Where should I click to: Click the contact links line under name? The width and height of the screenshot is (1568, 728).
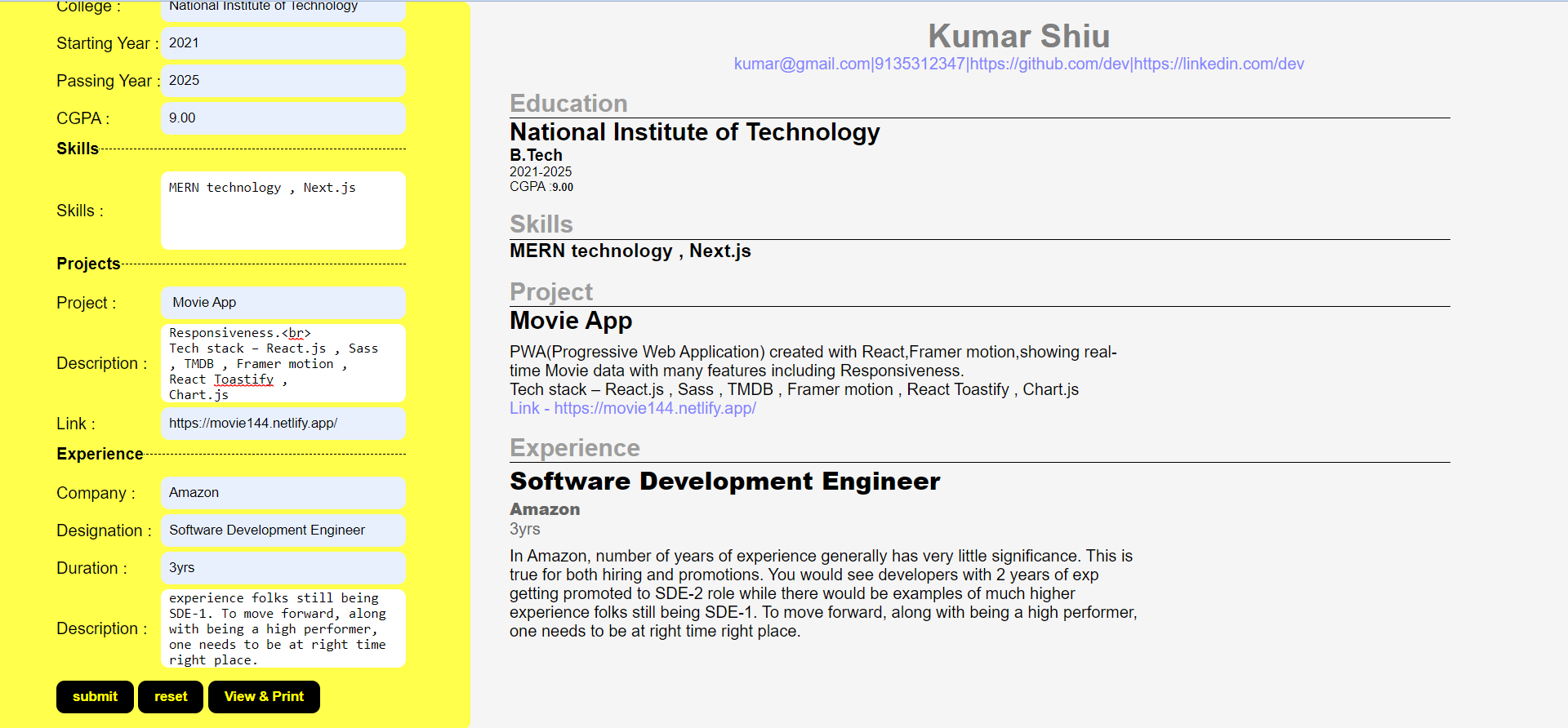1018,64
